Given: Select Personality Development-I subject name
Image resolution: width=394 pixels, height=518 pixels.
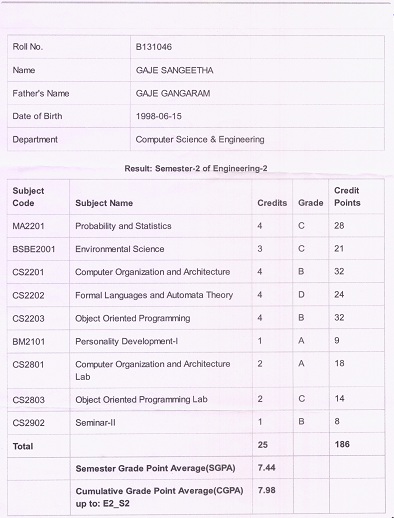Looking at the screenshot, I should coord(126,341).
